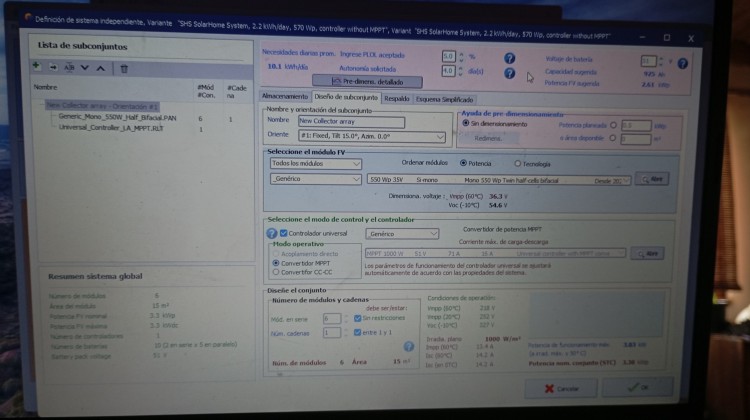Toggle 'entre 1 y 1' checkbox

[x=357, y=332]
